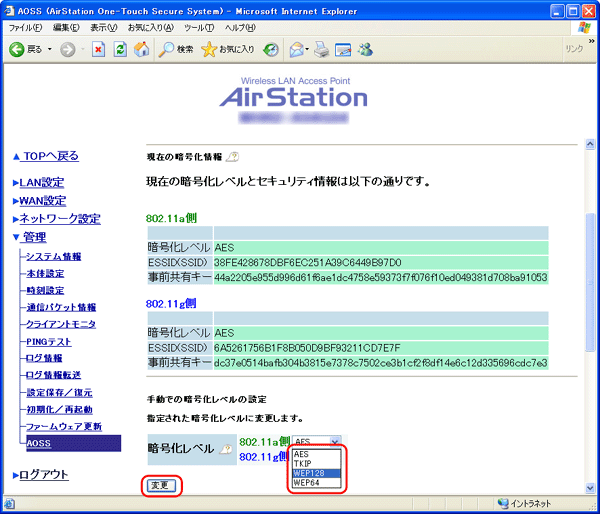
Task: Refresh the page with the refresh icon
Action: 120,49
